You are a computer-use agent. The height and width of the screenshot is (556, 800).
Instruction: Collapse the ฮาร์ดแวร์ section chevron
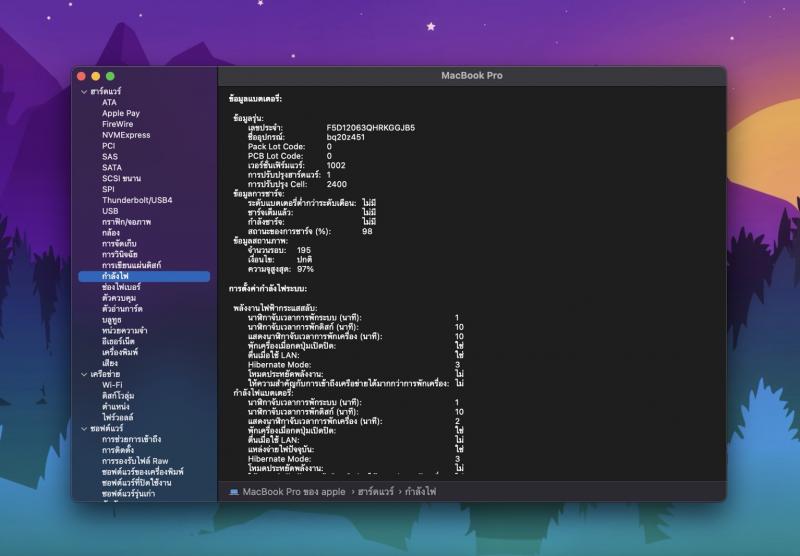(x=84, y=92)
